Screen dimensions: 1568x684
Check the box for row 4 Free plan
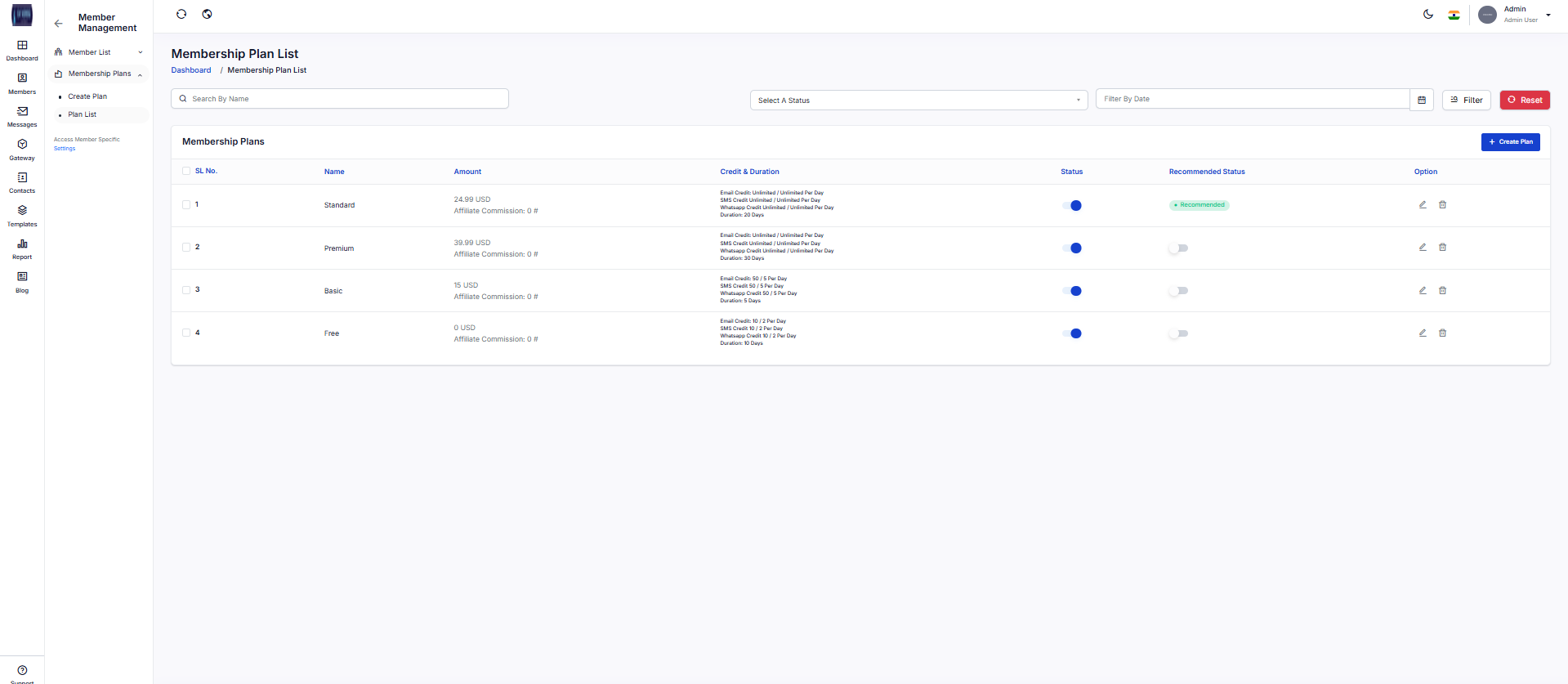pyautogui.click(x=186, y=333)
